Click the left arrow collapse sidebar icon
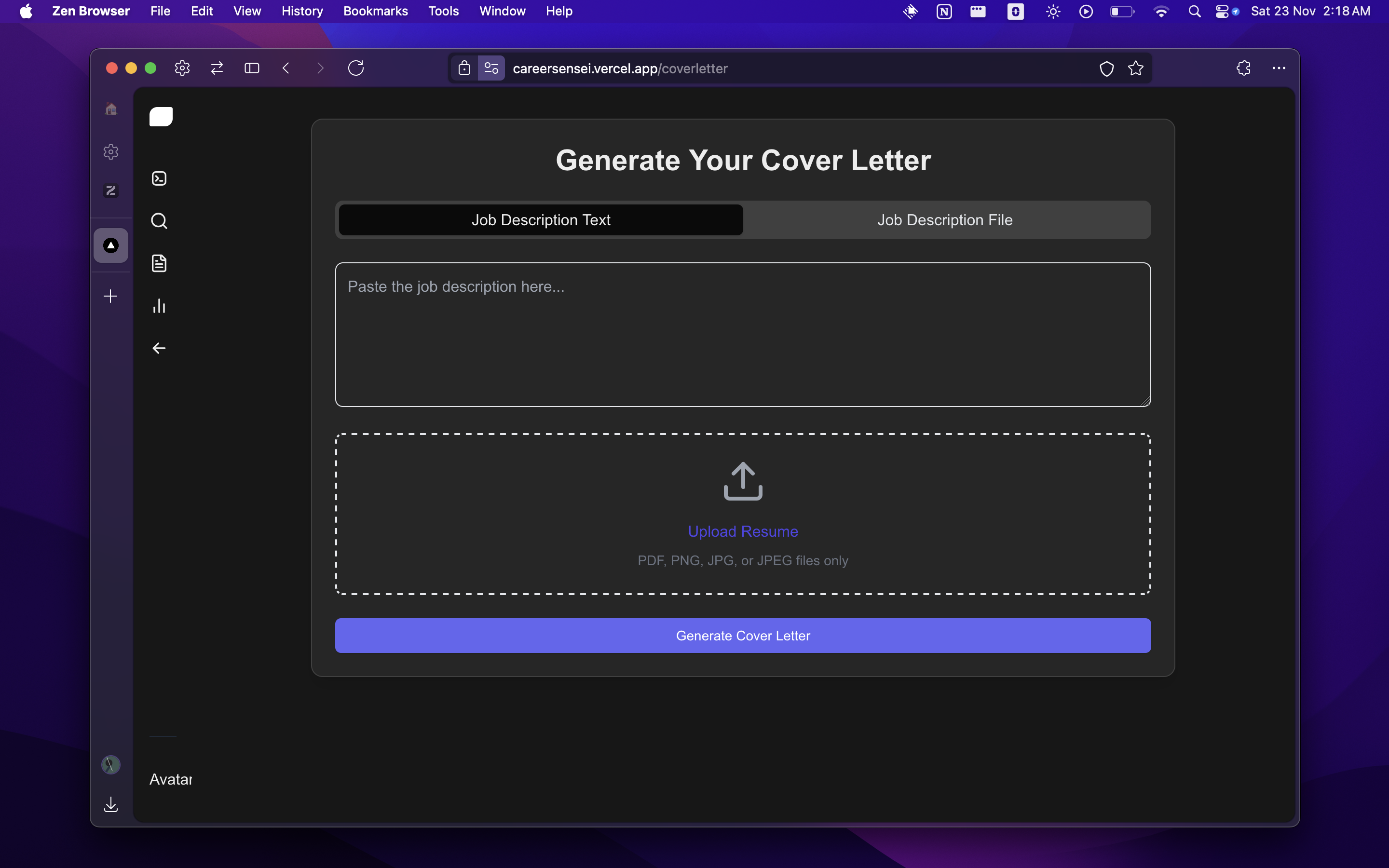1389x868 pixels. (x=159, y=349)
